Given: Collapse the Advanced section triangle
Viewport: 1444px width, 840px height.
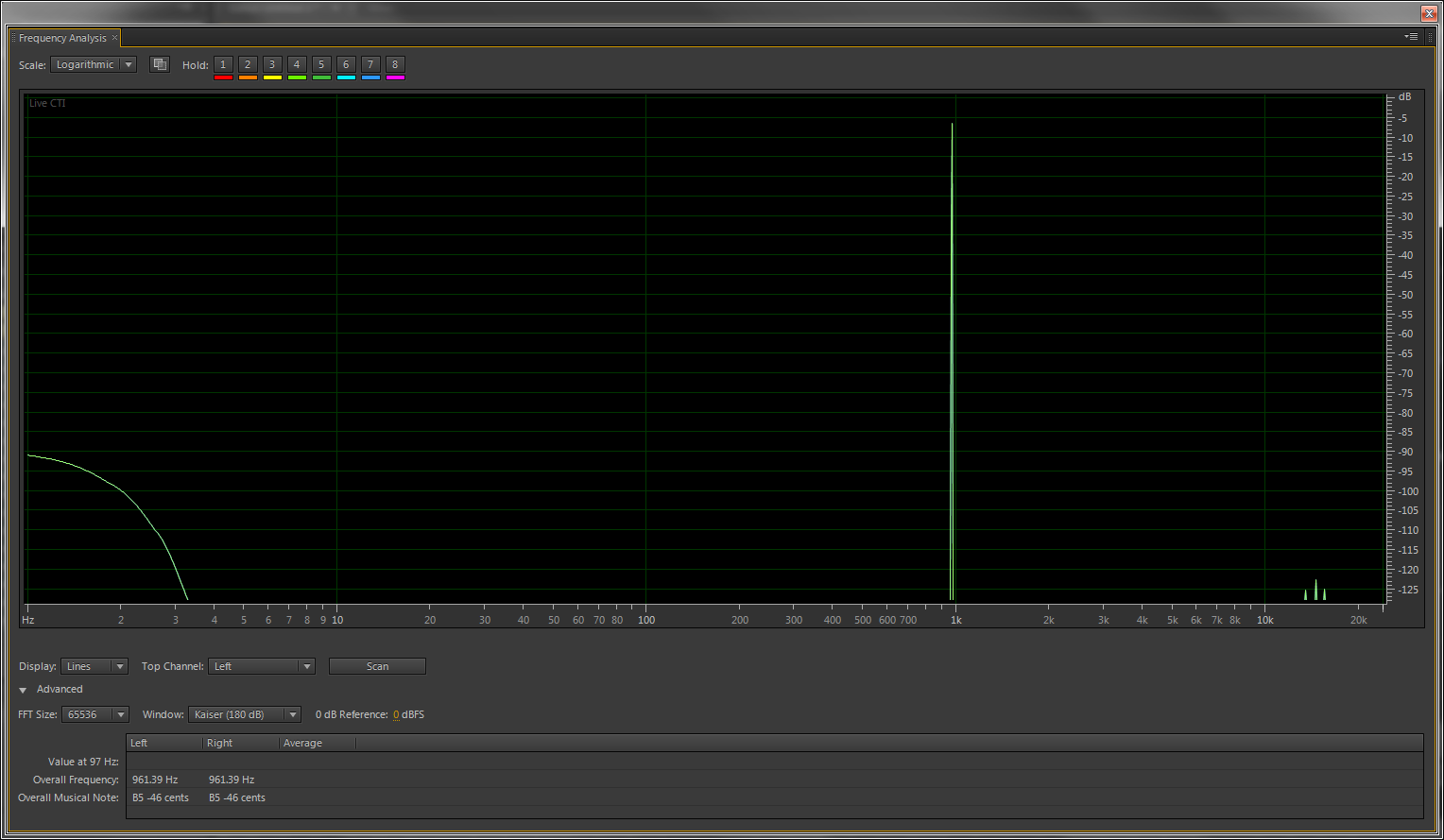Looking at the screenshot, I should click(x=24, y=690).
